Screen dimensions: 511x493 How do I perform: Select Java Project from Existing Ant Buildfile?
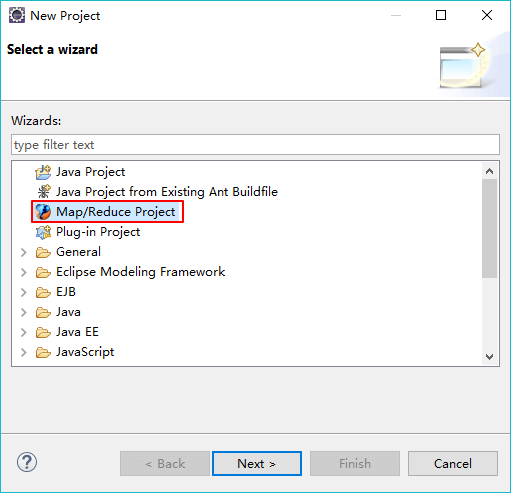167,192
